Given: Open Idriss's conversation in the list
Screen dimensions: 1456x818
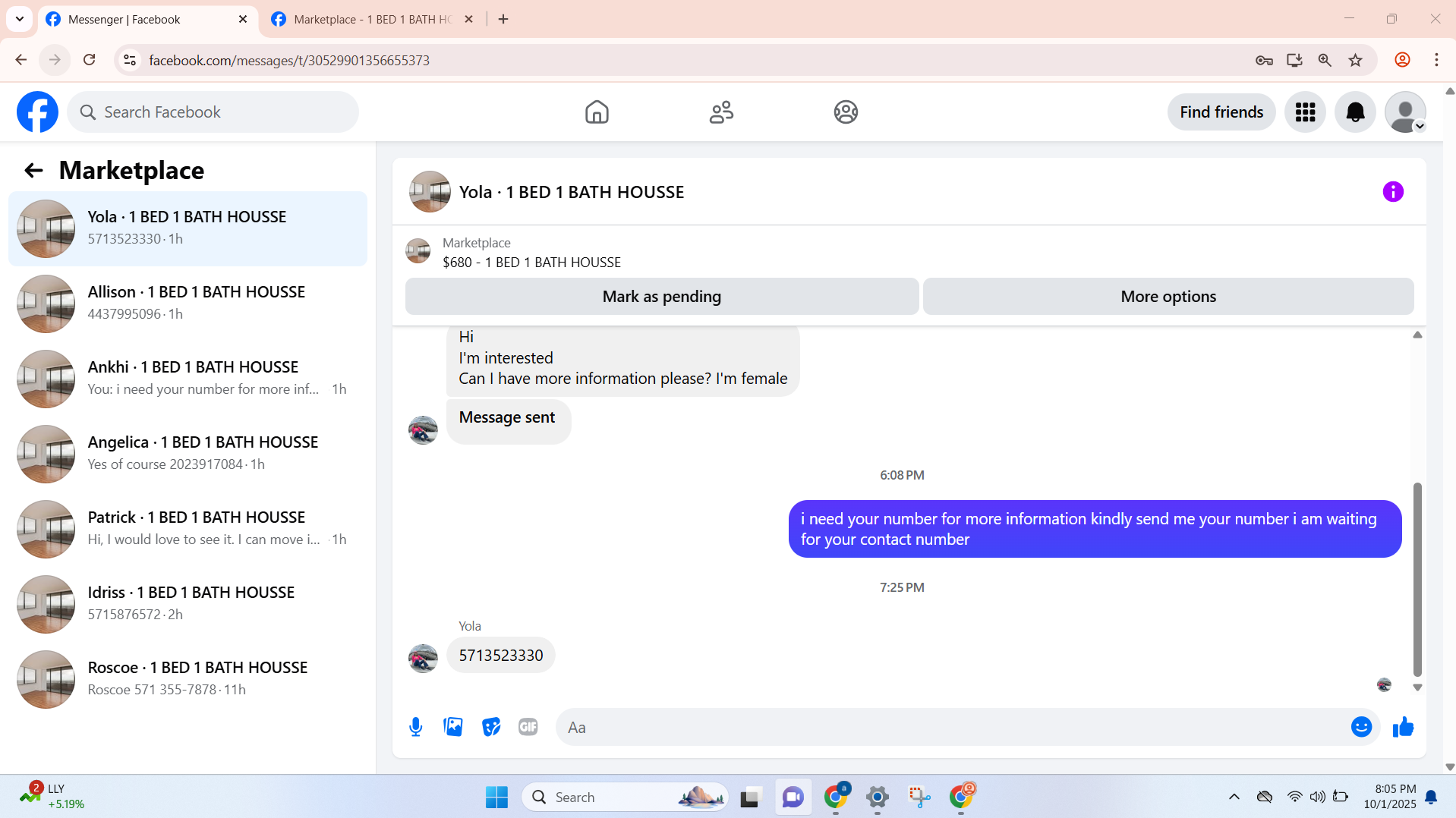Looking at the screenshot, I should tap(188, 604).
